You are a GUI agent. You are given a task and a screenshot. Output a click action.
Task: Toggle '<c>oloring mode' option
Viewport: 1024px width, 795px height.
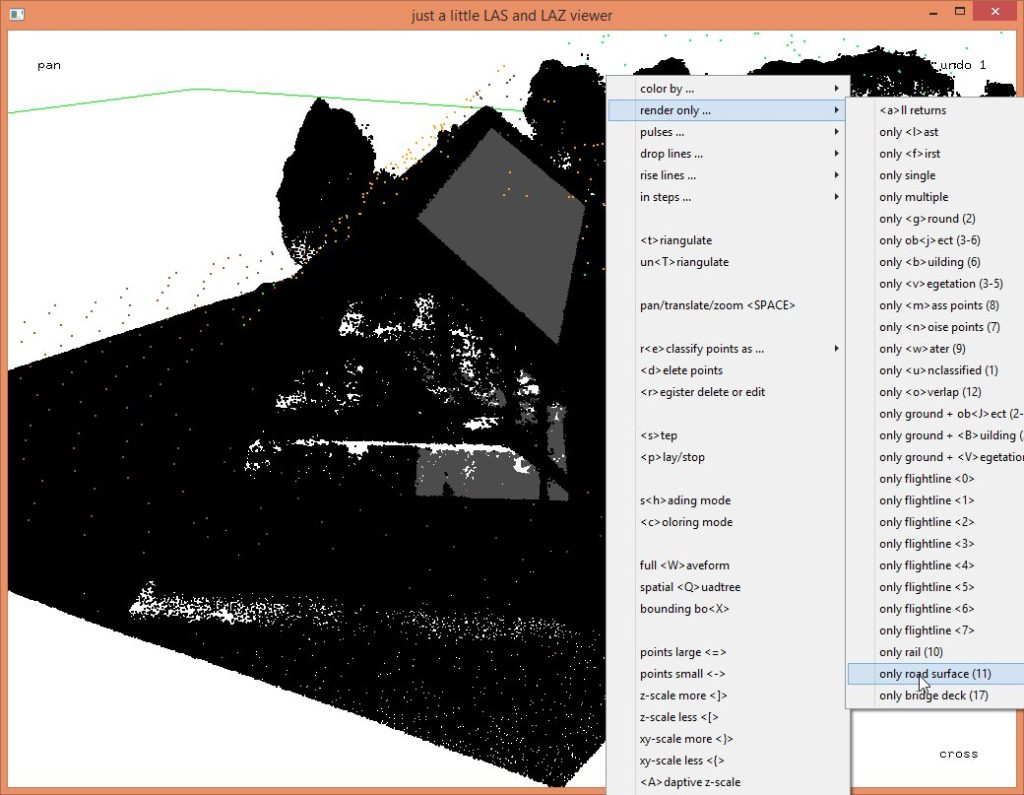click(x=686, y=523)
